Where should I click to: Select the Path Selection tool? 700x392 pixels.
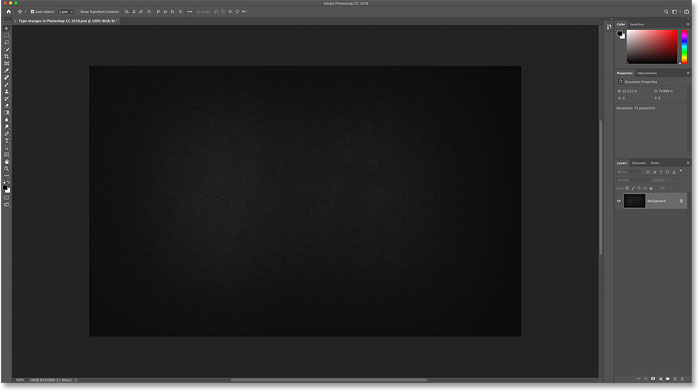[x=7, y=148]
